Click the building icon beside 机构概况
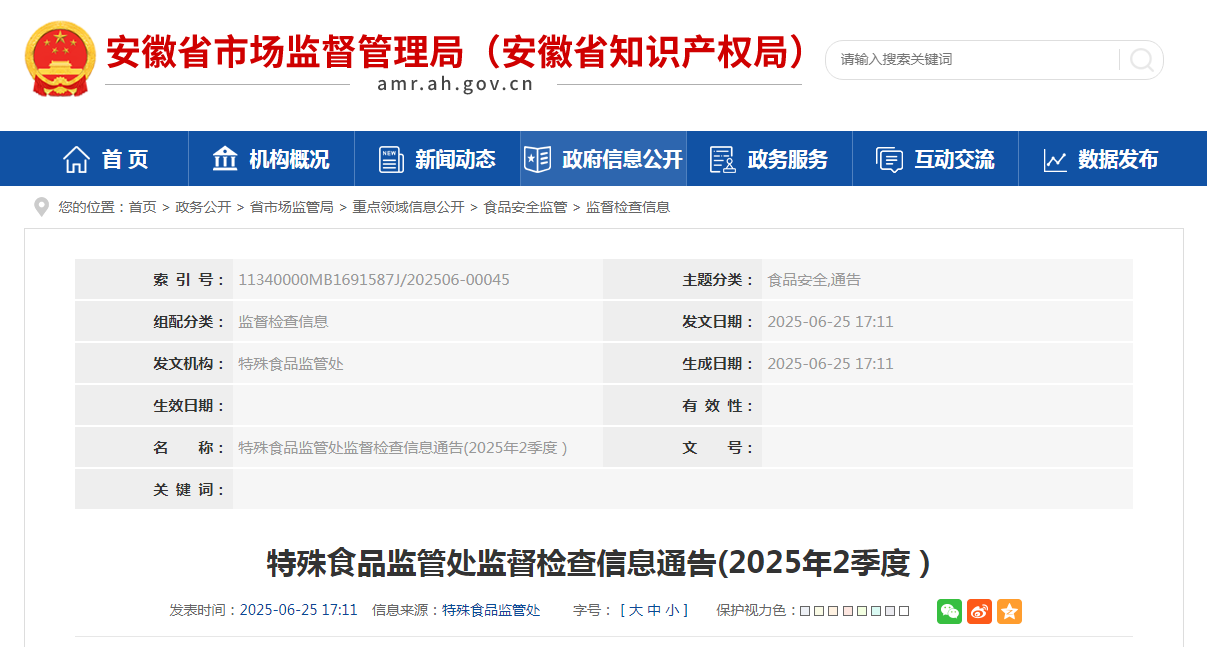1207x647 pixels. pos(225,159)
